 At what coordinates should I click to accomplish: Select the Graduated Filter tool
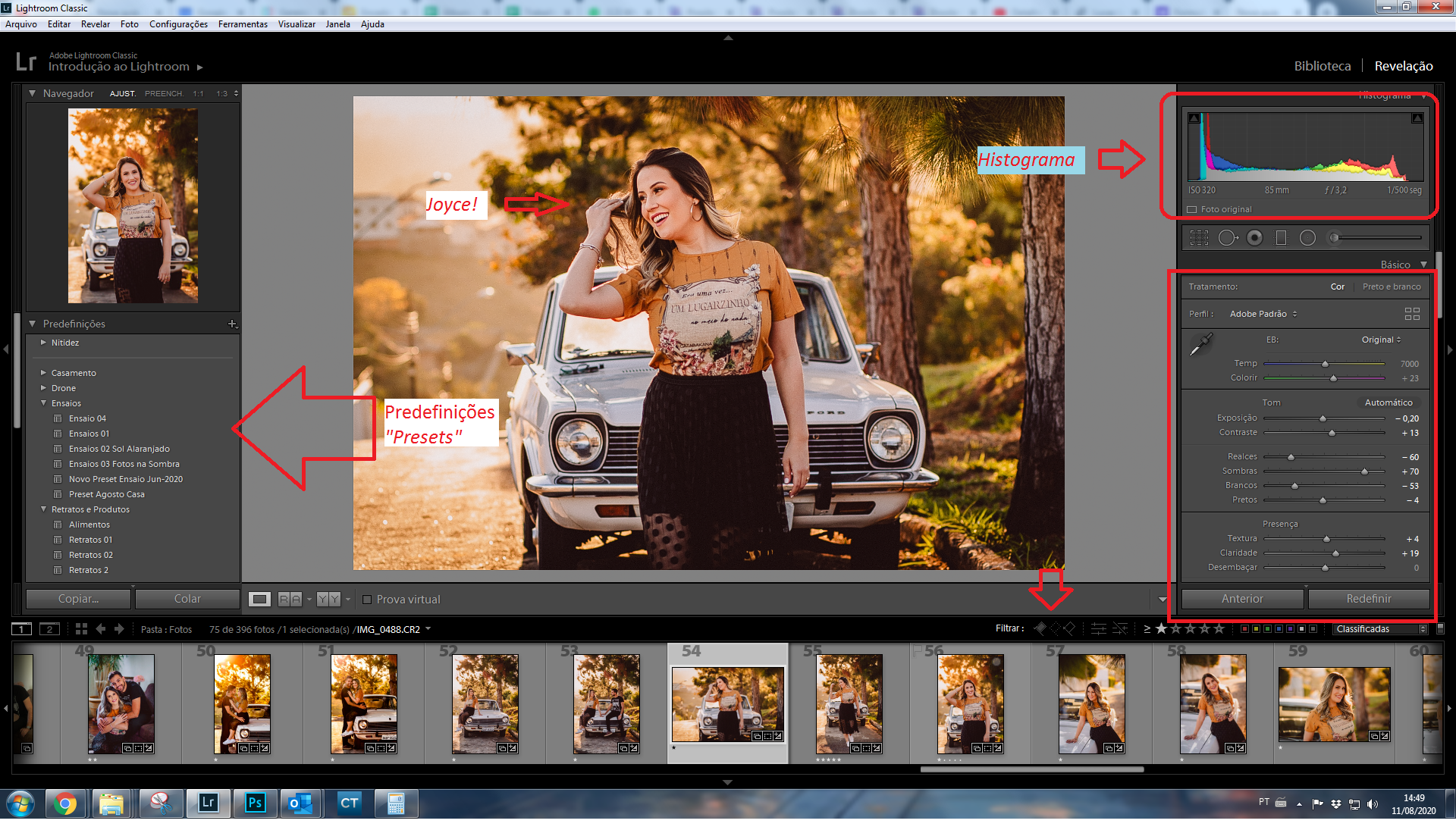click(1281, 238)
